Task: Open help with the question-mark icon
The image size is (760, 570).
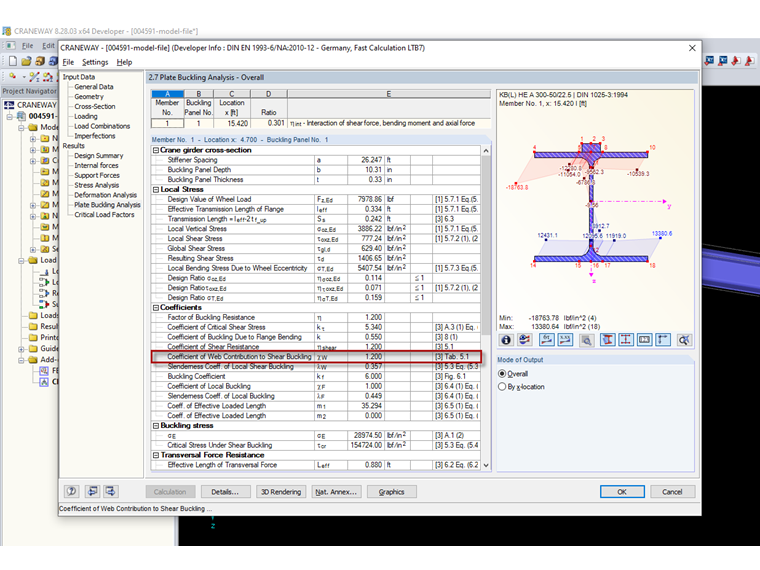Action: [x=72, y=491]
